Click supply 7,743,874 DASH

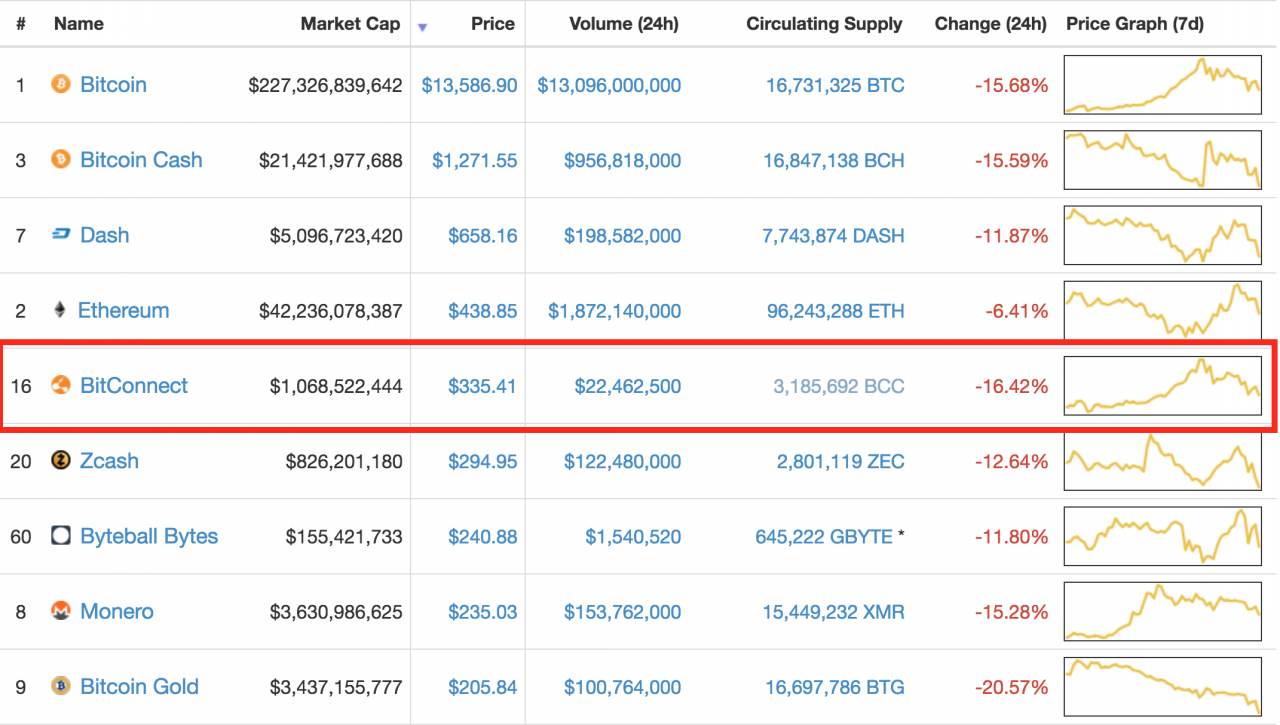[833, 236]
